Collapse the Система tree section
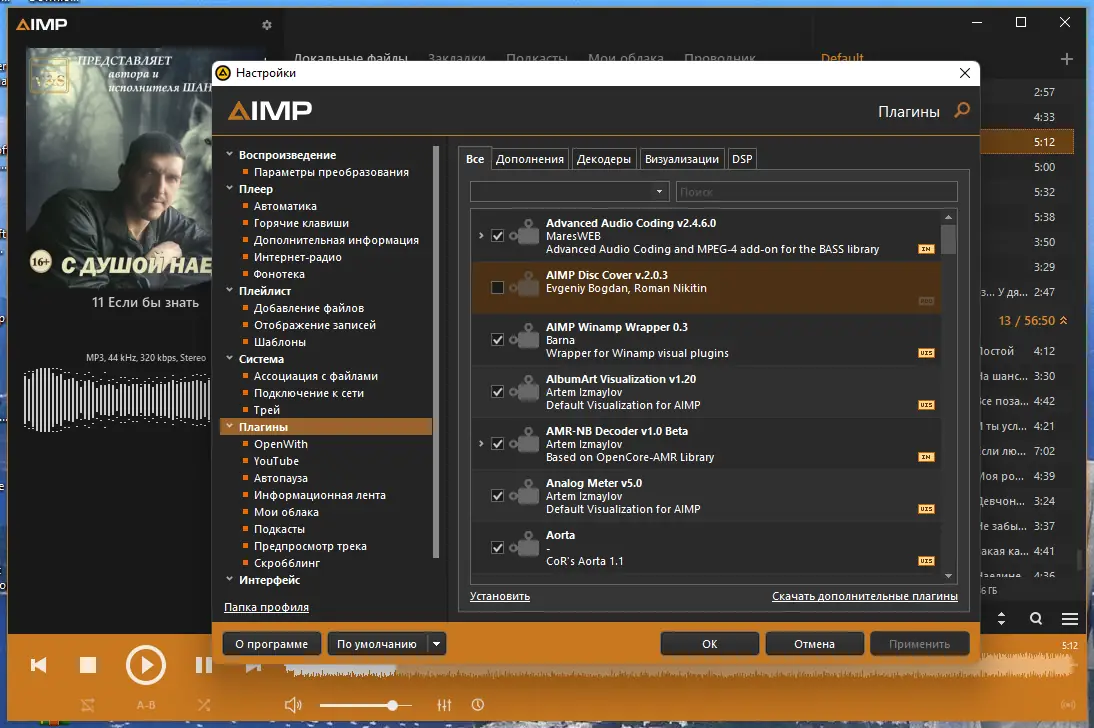The width and height of the screenshot is (1094, 728). point(230,359)
